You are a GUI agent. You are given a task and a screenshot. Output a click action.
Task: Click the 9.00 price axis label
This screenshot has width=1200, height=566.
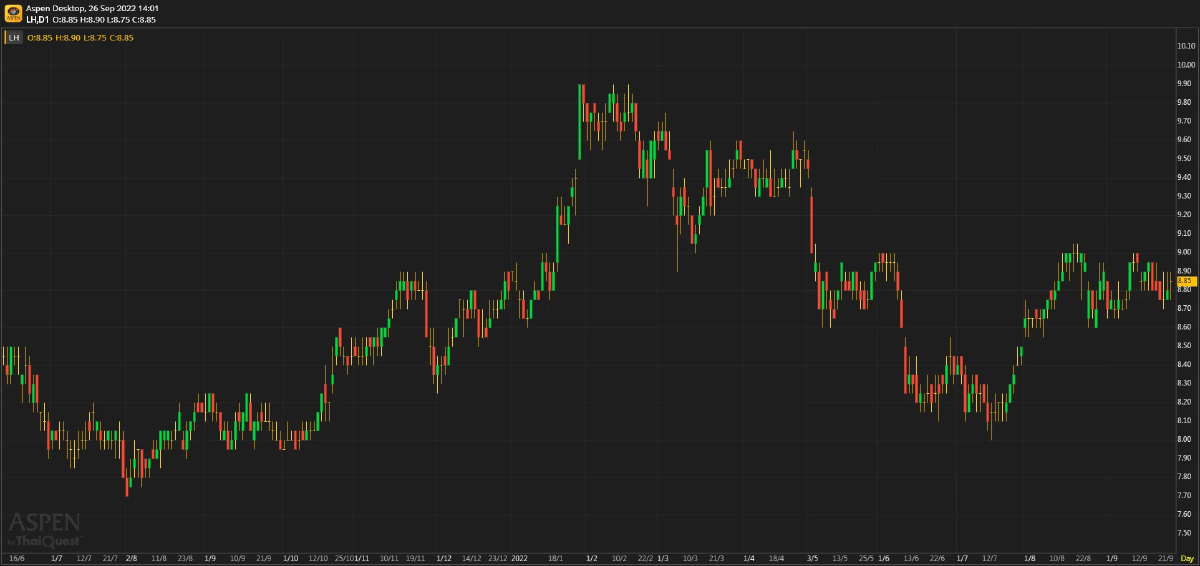[x=1186, y=252]
